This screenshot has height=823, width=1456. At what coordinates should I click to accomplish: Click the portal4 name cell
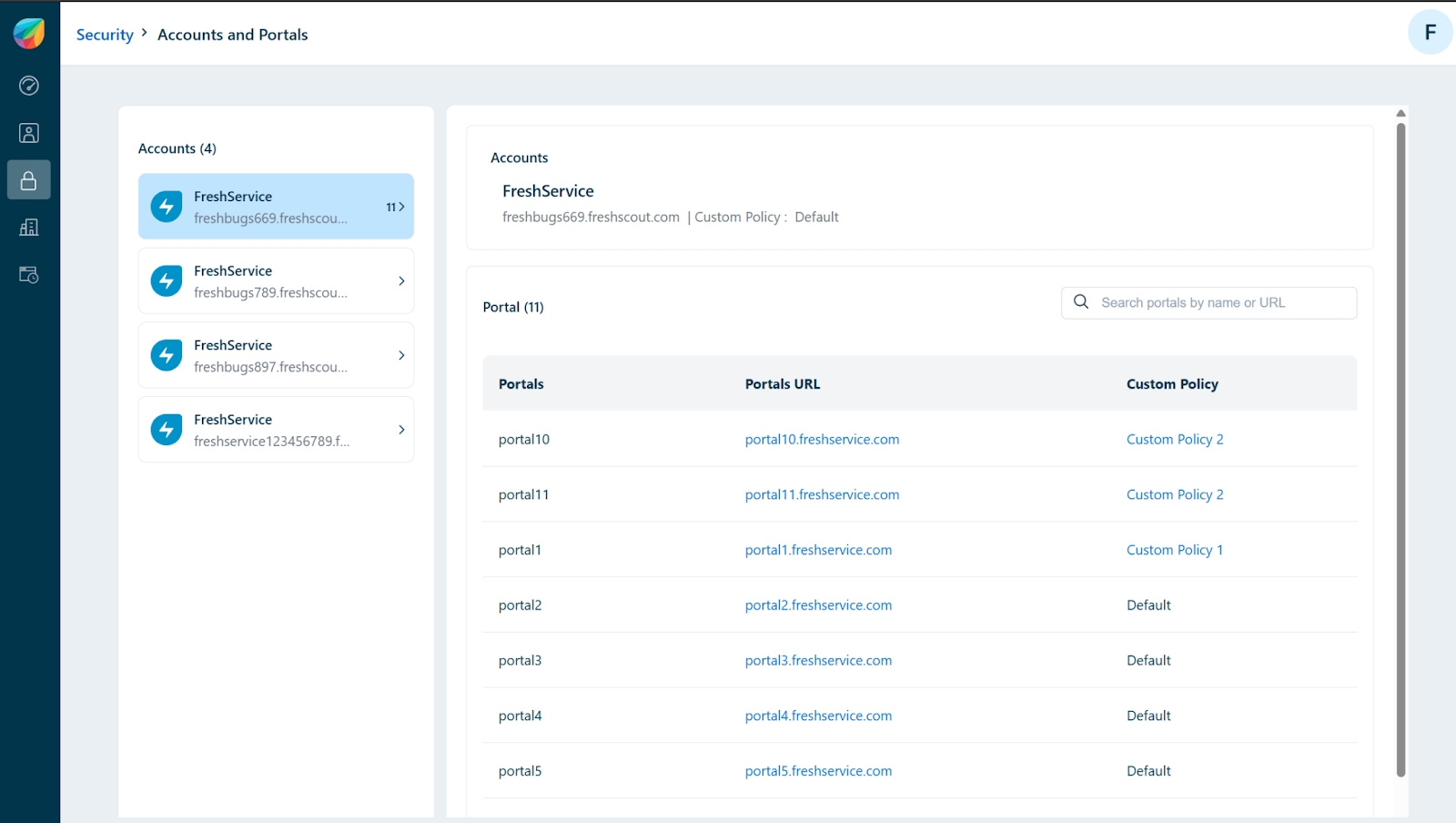point(520,716)
